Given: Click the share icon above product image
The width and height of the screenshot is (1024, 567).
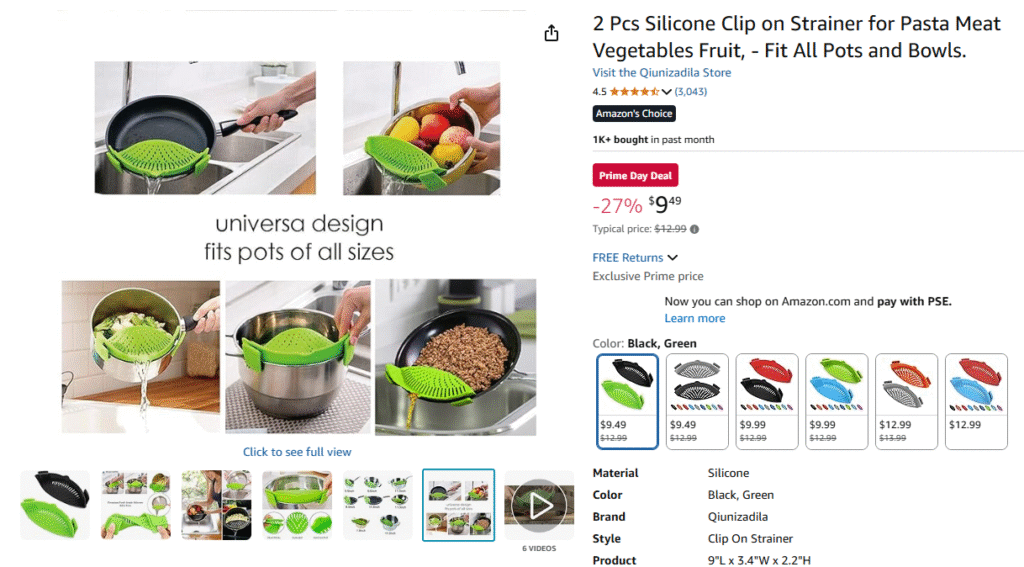Looking at the screenshot, I should click(x=551, y=33).
